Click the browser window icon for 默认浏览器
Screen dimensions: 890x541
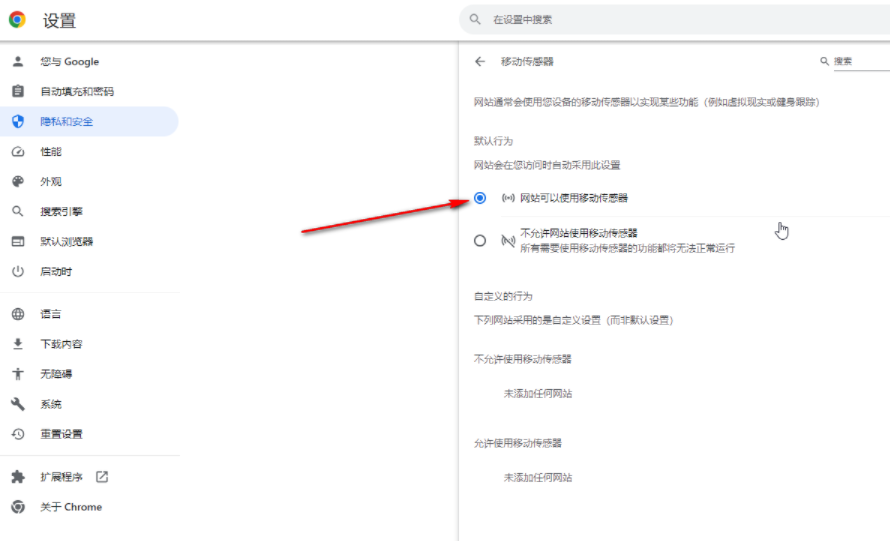click(x=18, y=242)
